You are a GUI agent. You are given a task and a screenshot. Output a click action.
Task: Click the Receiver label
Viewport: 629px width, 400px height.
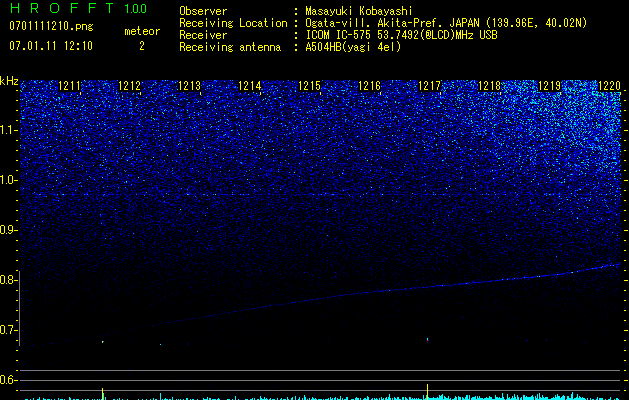[x=203, y=35]
